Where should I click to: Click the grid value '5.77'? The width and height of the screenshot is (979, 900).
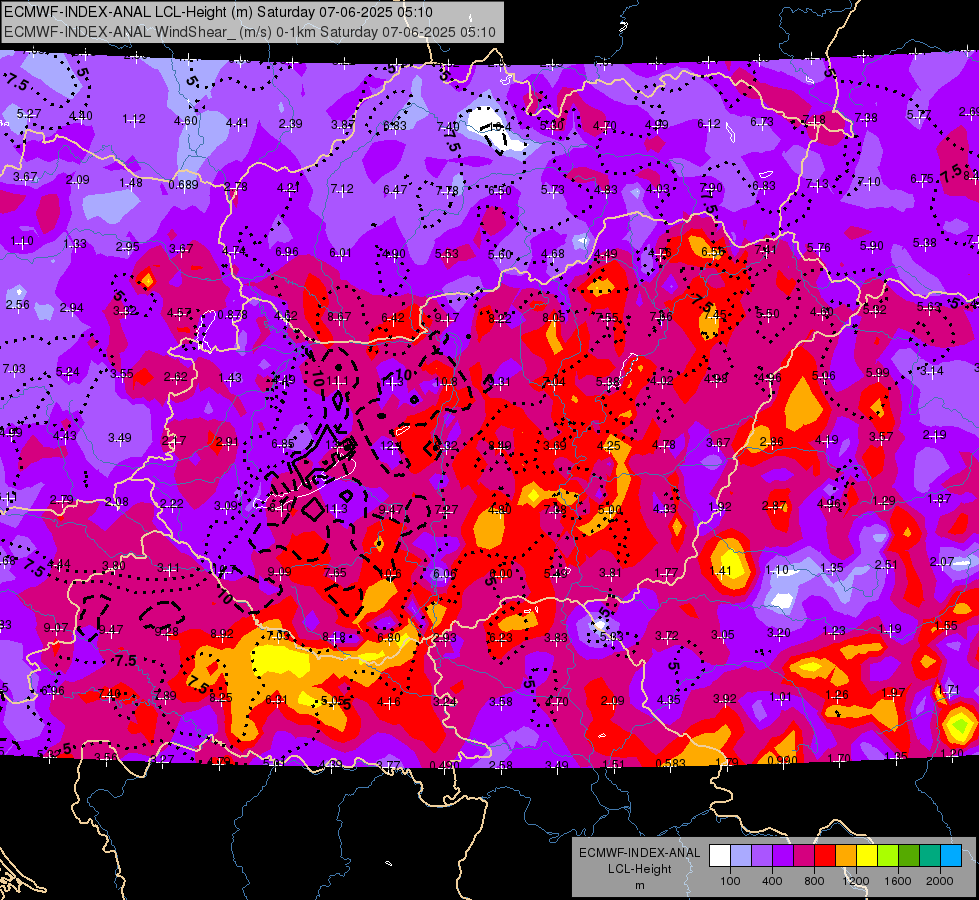point(919,114)
